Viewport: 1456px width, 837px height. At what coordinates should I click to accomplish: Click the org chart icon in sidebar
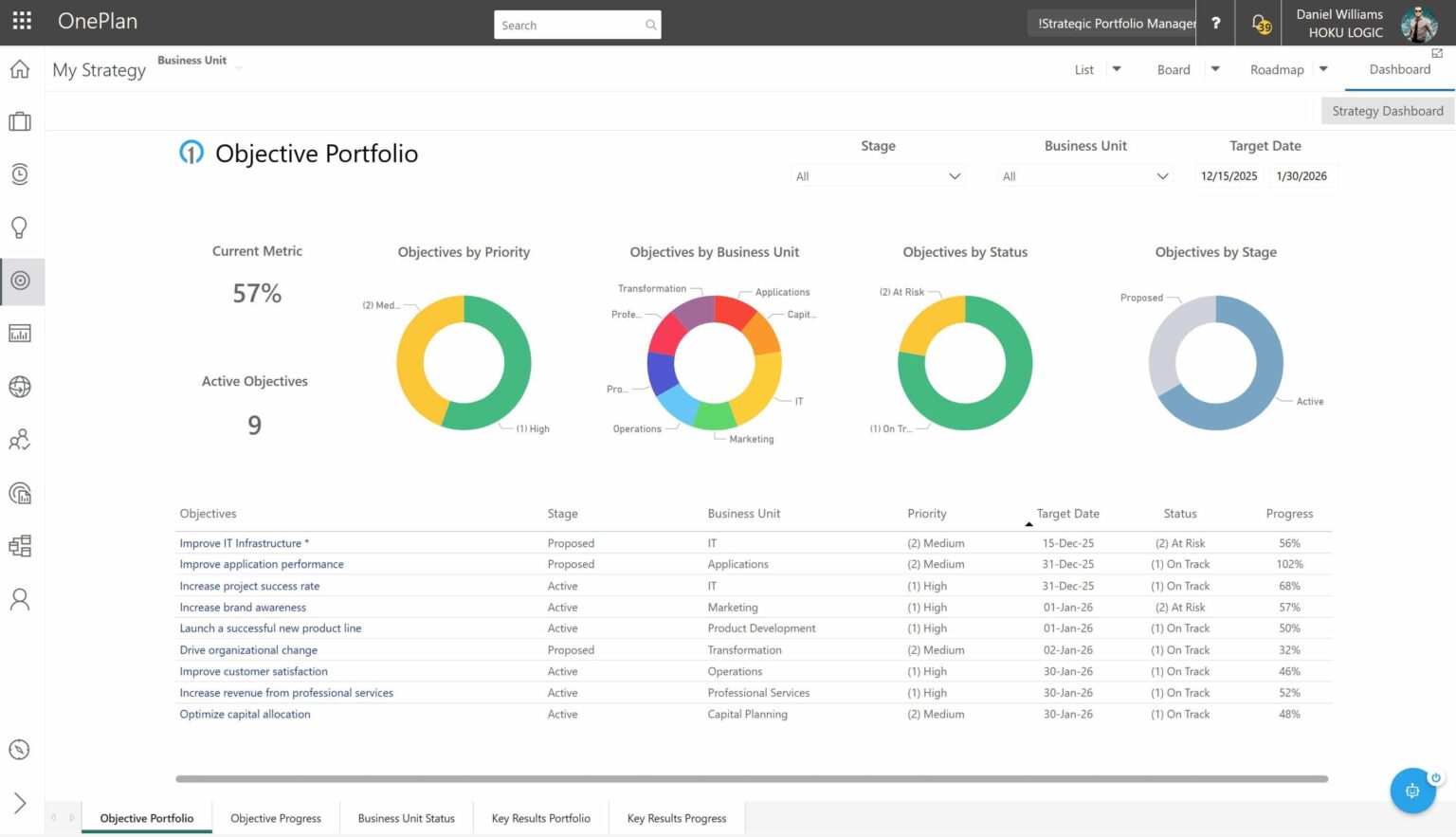20,546
